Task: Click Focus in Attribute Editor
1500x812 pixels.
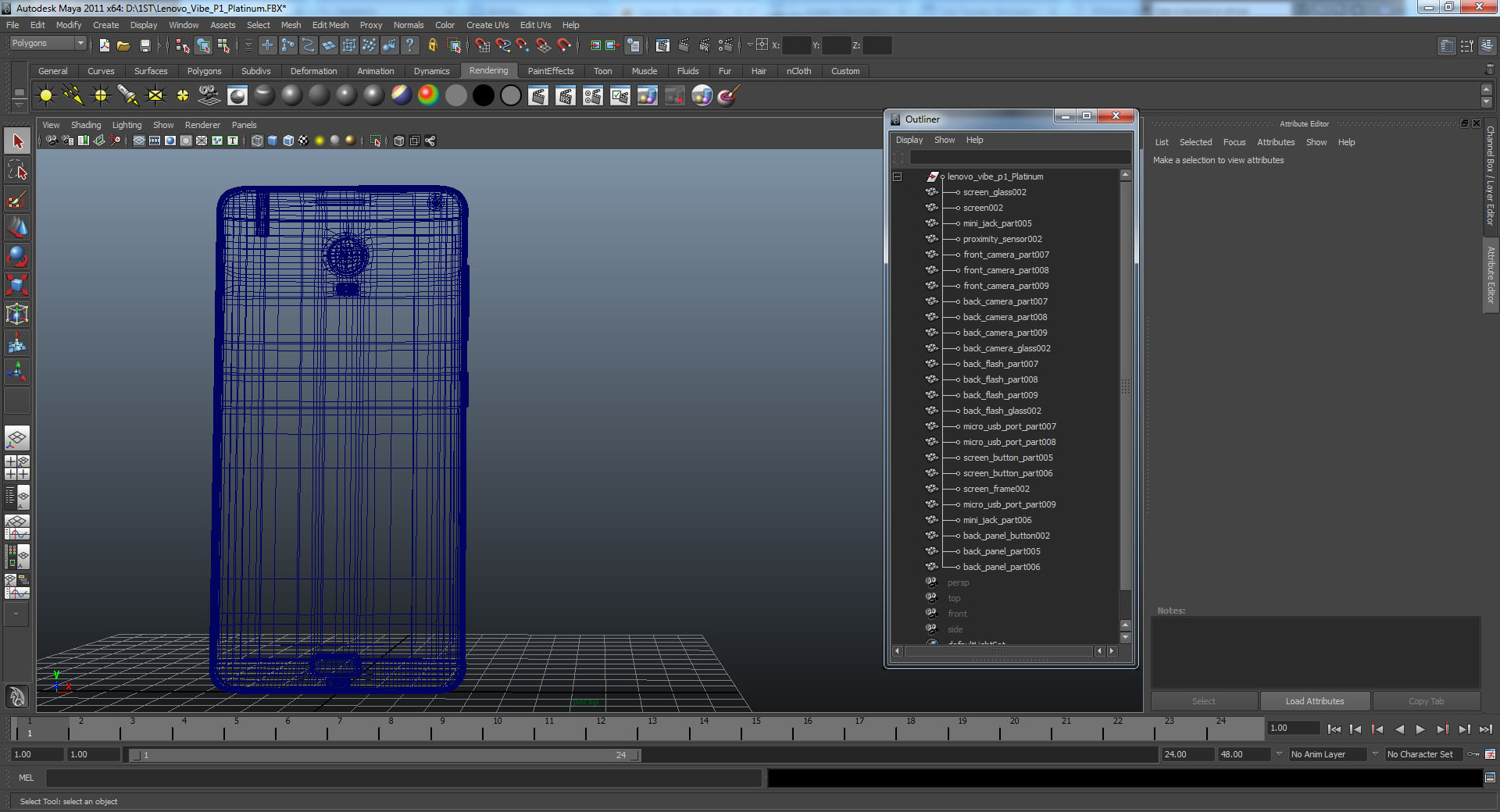Action: pos(1234,142)
